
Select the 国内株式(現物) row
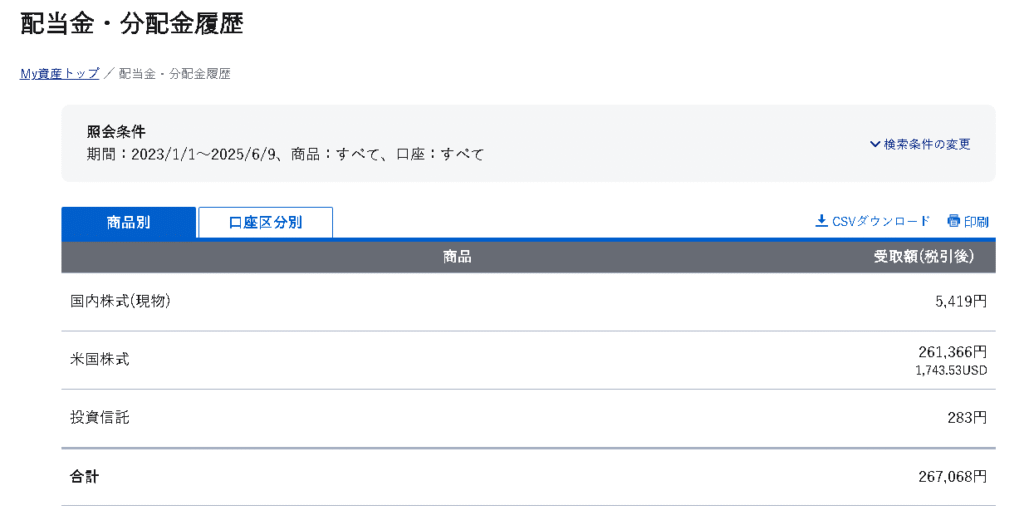(x=528, y=302)
